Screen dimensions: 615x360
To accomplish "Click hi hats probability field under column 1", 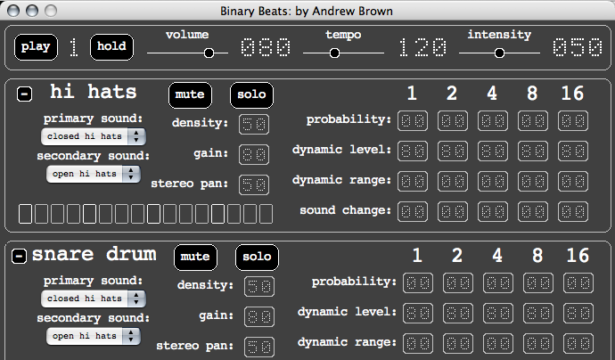I will pyautogui.click(x=413, y=121).
